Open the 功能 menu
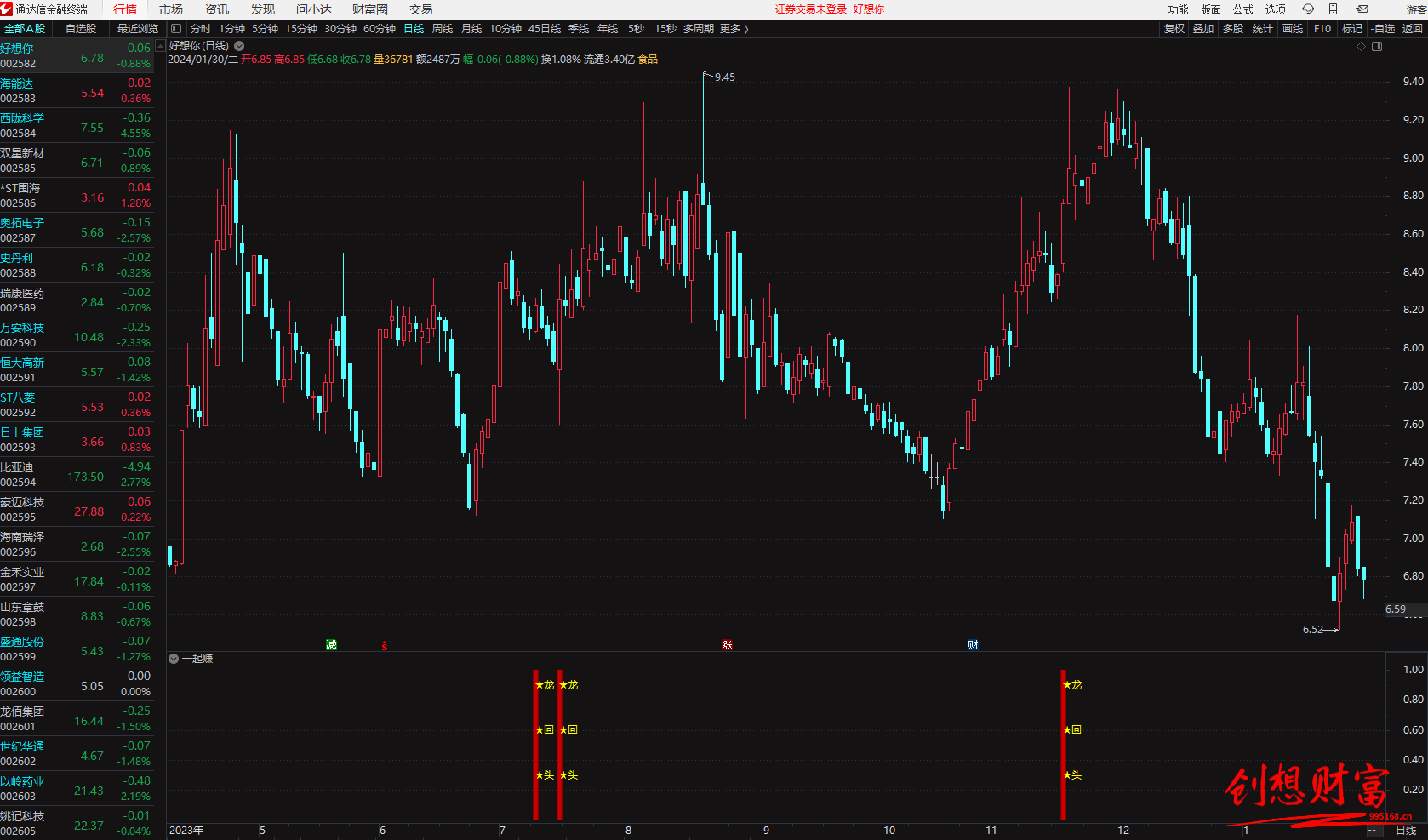This screenshot has height=840, width=1428. click(x=1179, y=9)
